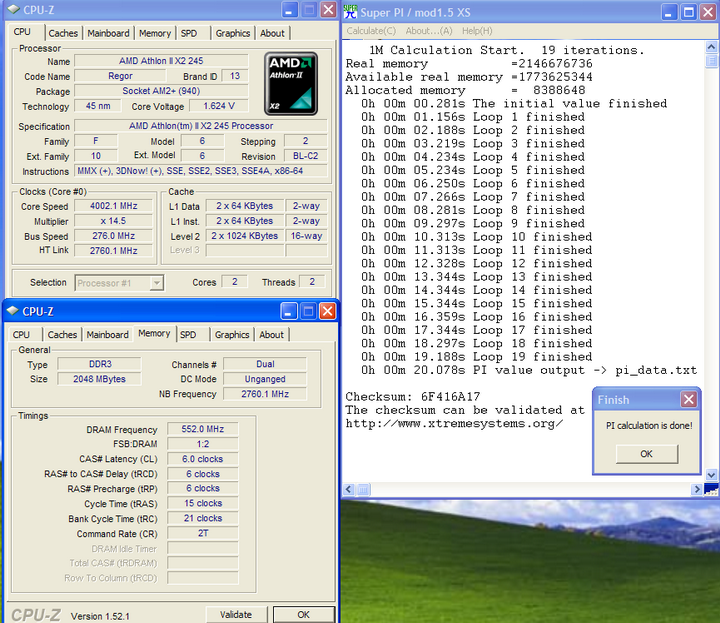
Task: Switch to Caches tab in top CPU-Z window
Action: click(63, 33)
